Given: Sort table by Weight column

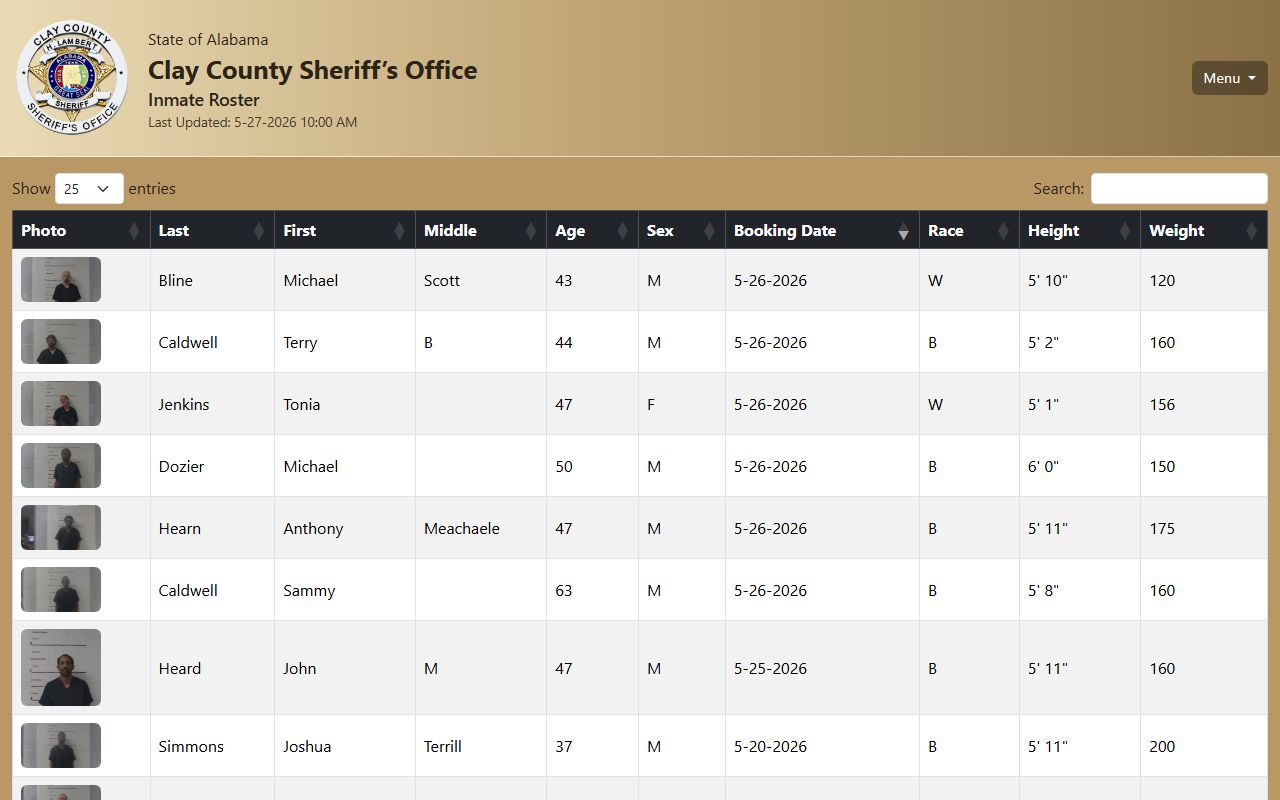Looking at the screenshot, I should (x=1204, y=230).
